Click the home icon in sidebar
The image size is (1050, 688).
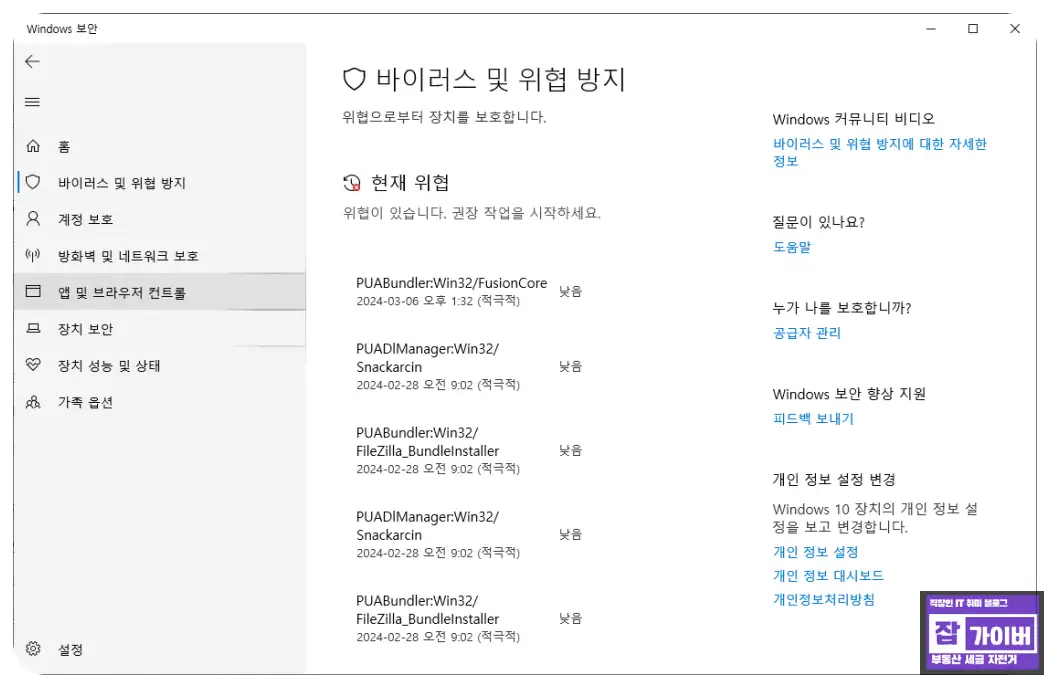coord(33,146)
